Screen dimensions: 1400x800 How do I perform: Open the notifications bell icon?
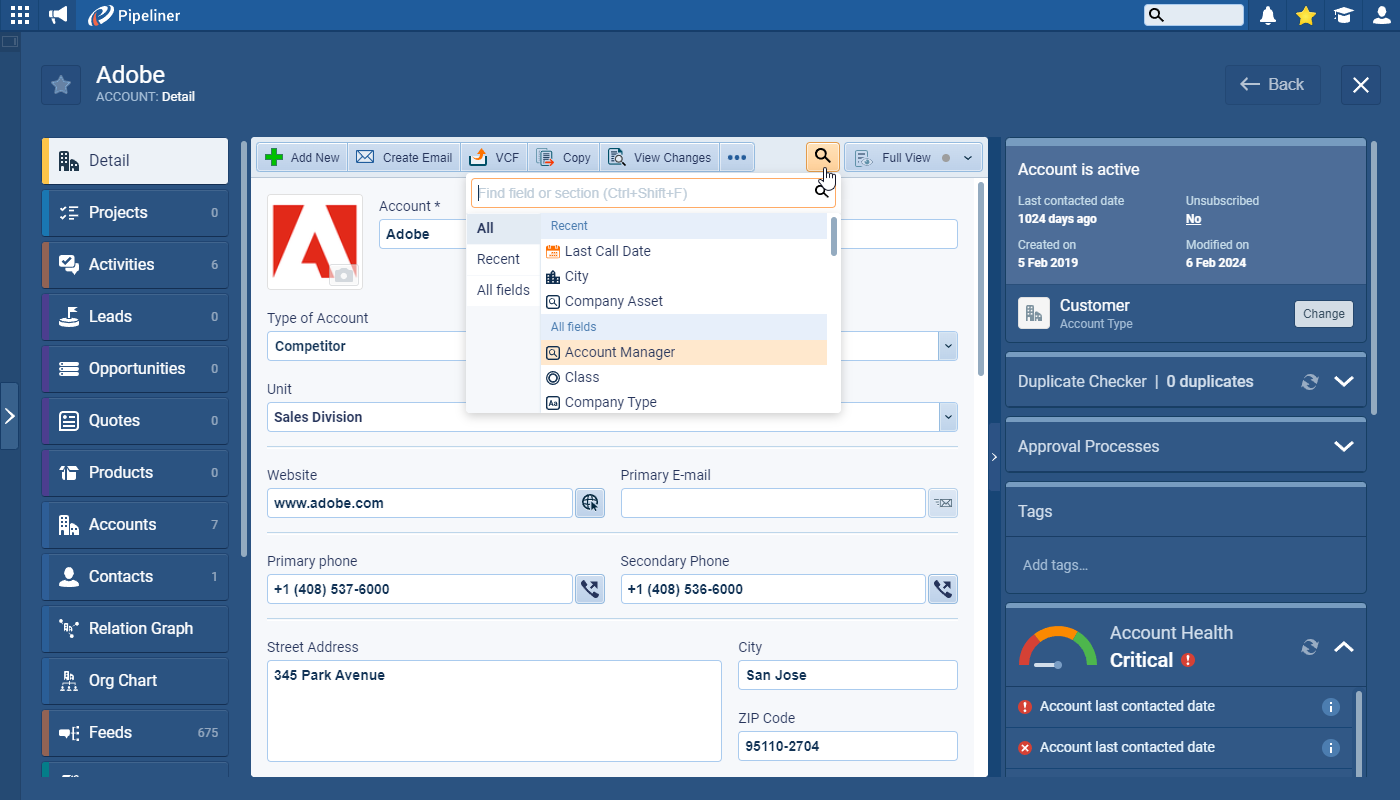[x=1268, y=15]
